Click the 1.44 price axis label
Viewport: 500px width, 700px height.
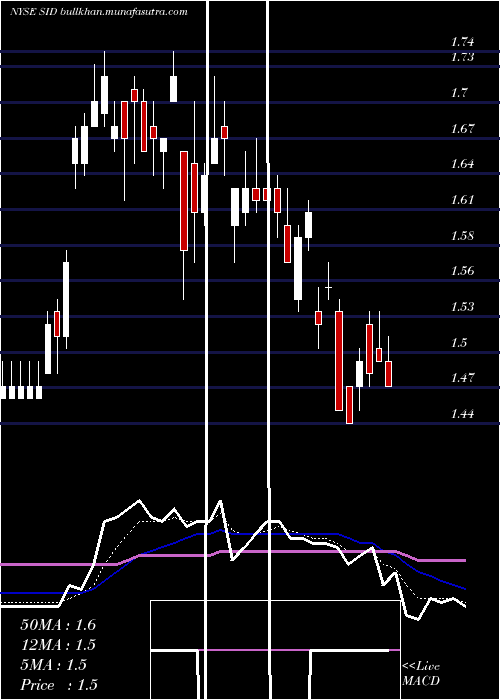(x=462, y=414)
